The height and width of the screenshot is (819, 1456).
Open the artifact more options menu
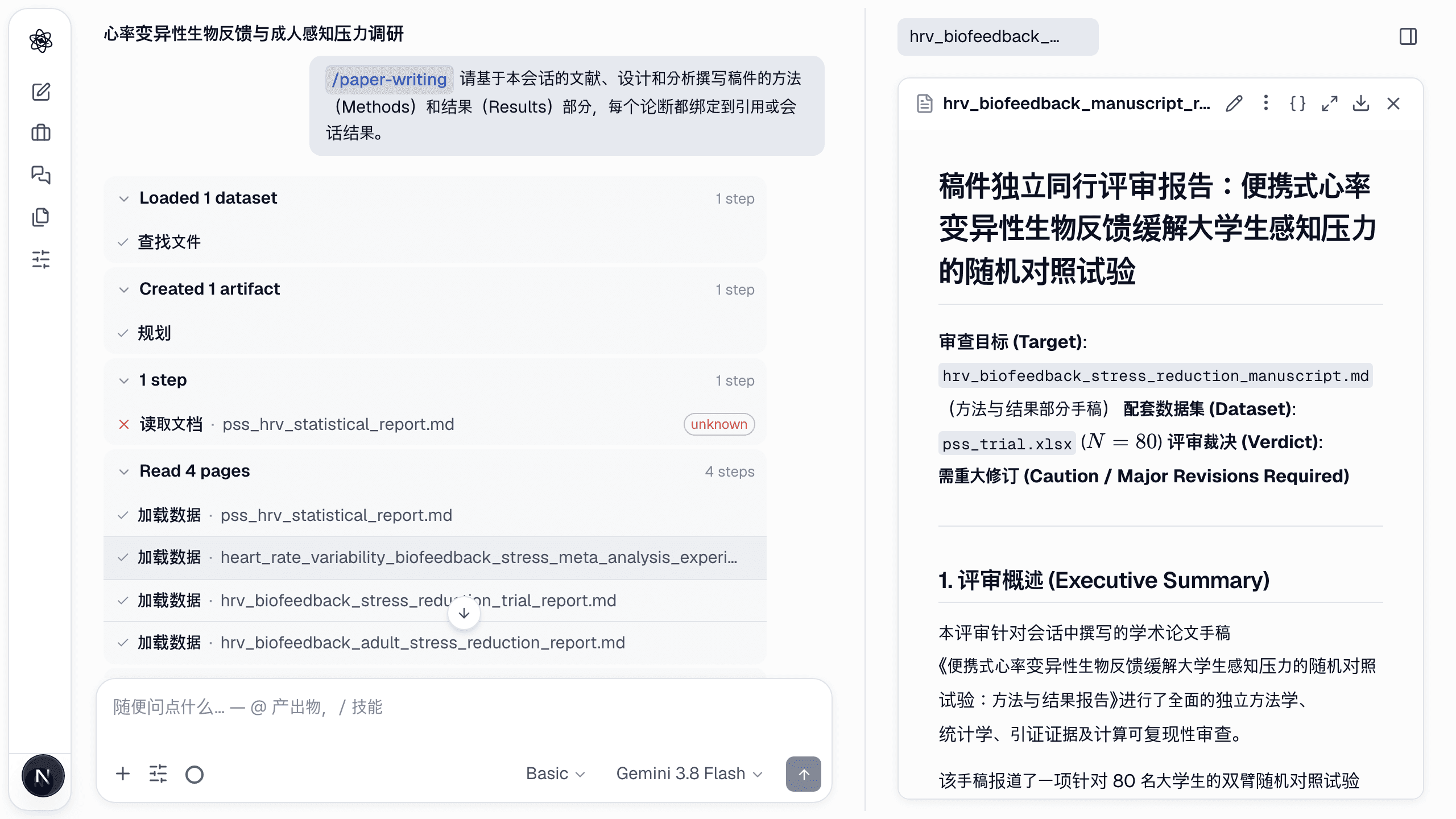click(1265, 104)
